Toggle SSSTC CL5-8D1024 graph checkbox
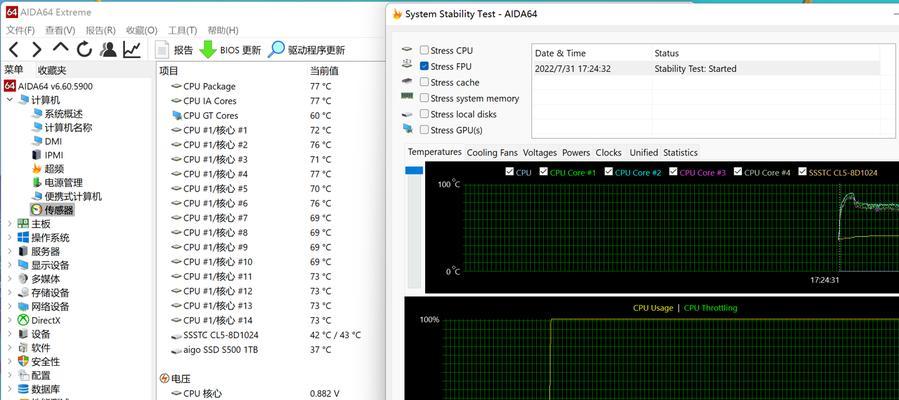 [803, 172]
